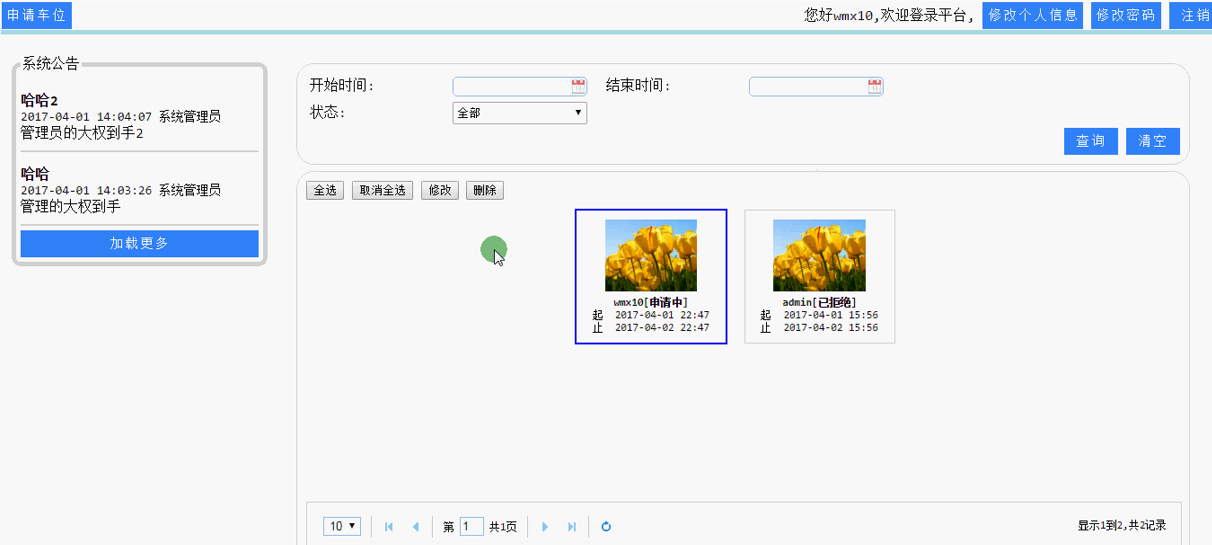This screenshot has height=545, width=1212.
Task: Click the 显示1到2,共2记录 status text
Action: (x=1121, y=526)
